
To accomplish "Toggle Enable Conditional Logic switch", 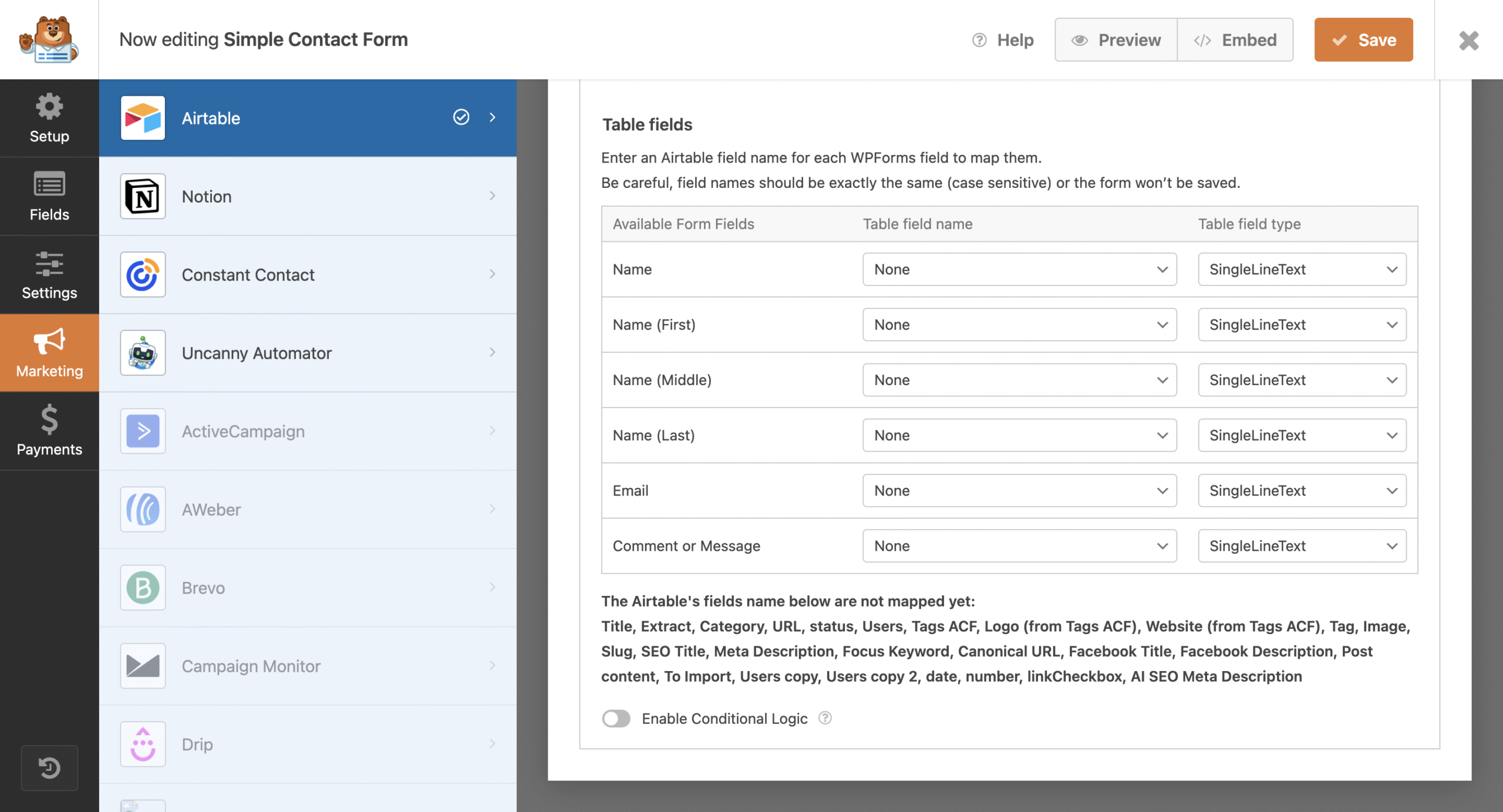I will point(616,718).
